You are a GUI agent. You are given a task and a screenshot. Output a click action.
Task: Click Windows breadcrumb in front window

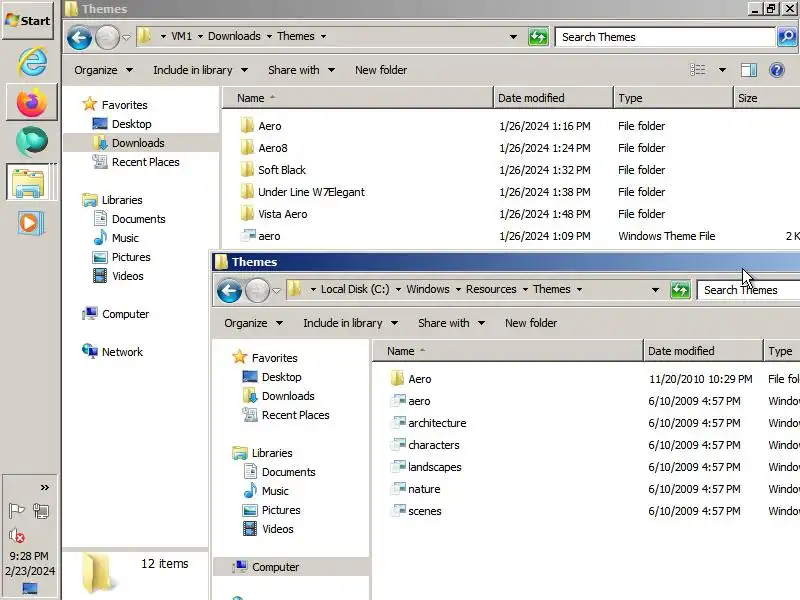(428, 289)
